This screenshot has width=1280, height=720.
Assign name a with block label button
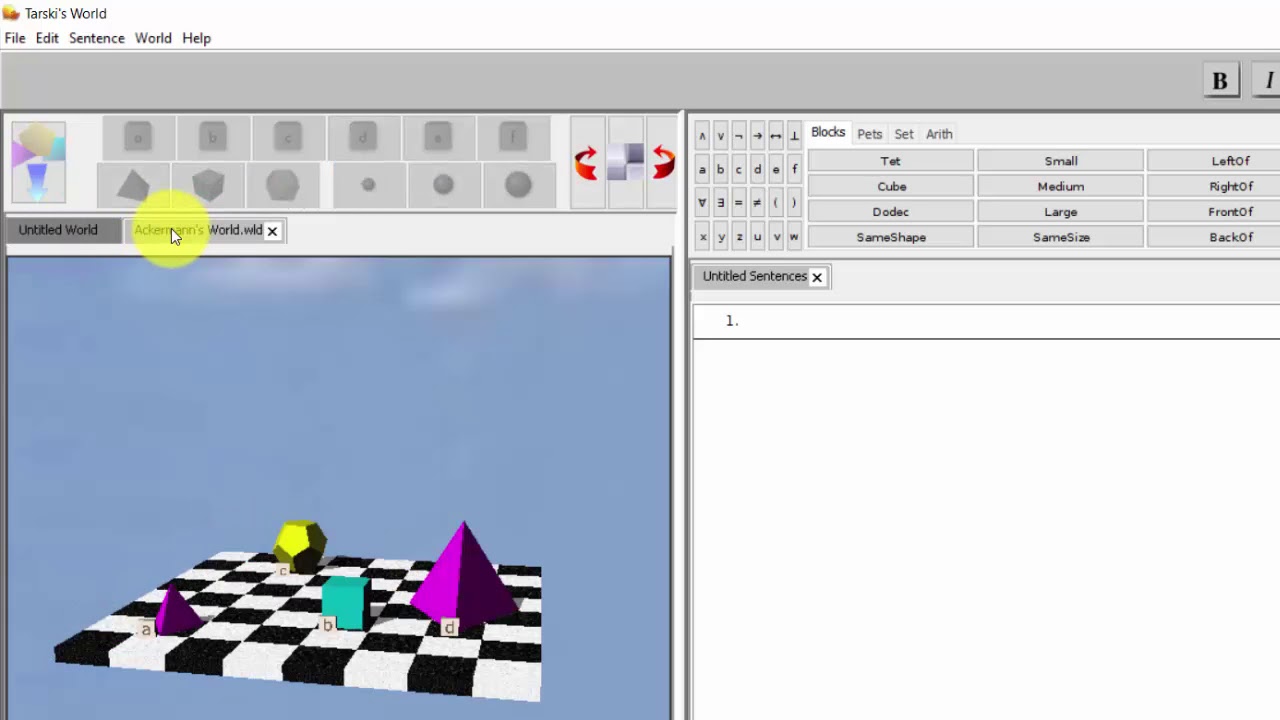[138, 138]
